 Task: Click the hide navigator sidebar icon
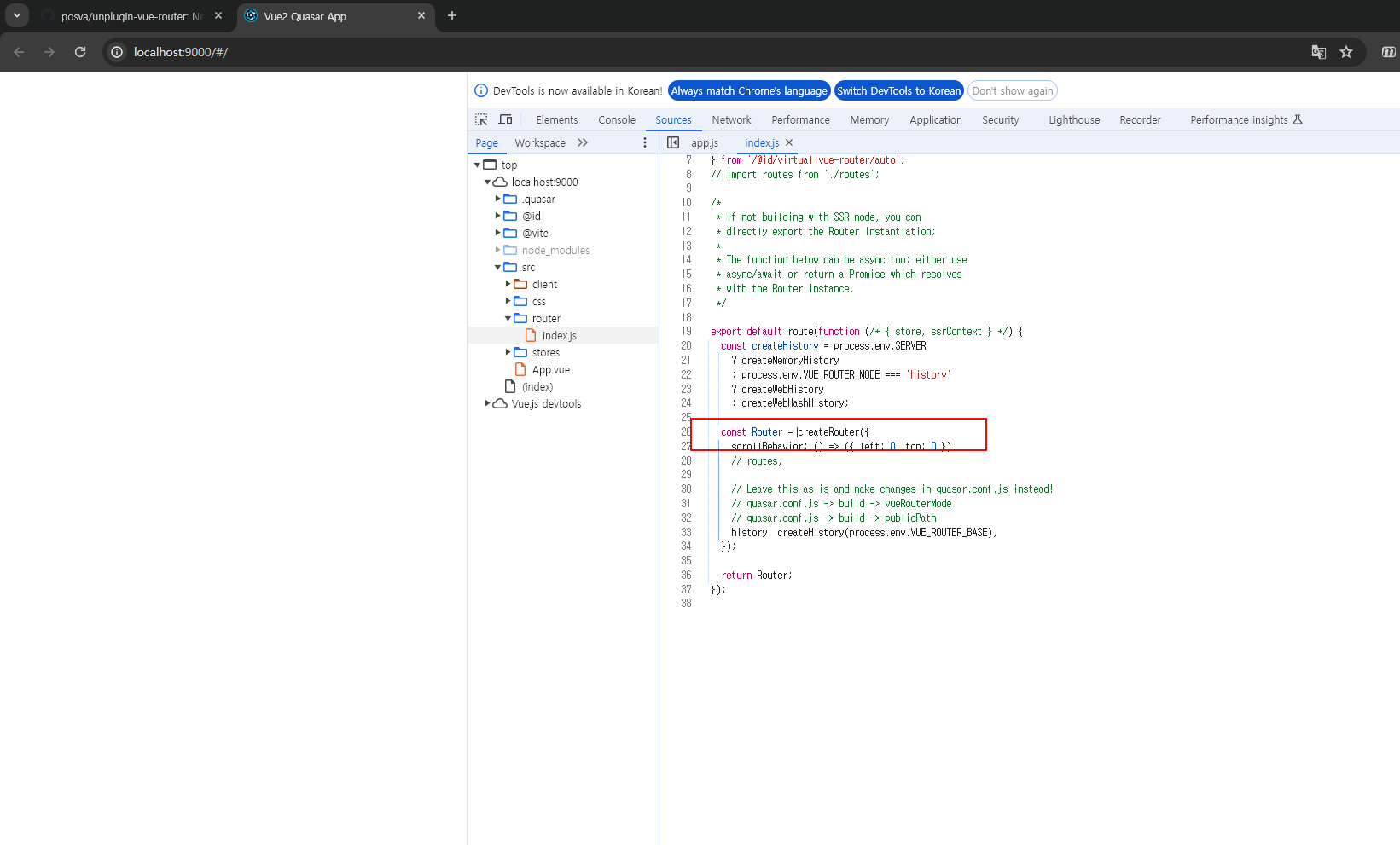click(673, 142)
